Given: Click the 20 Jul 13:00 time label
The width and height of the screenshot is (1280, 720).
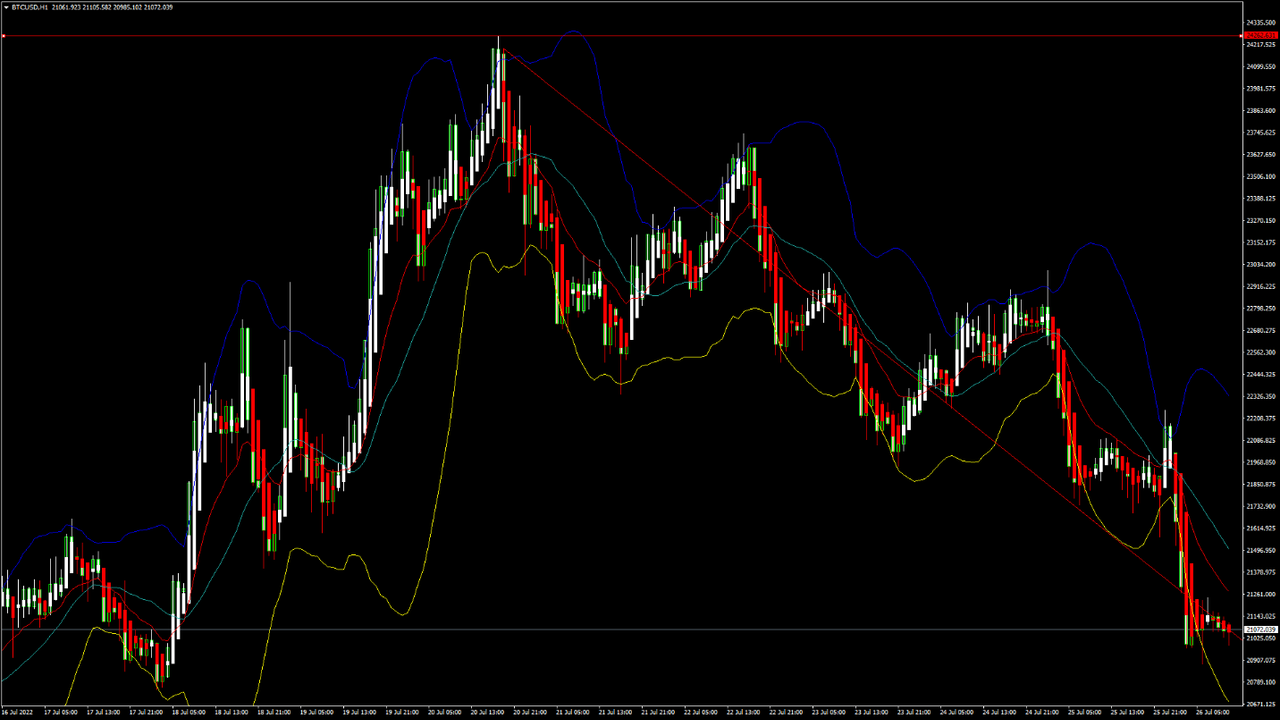Looking at the screenshot, I should 489,713.
